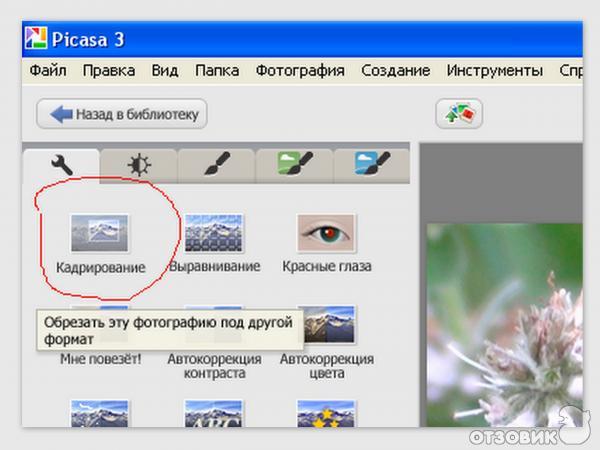This screenshot has width=600, height=450.
Task: Go back with Назад в библиотеку button
Action: (x=122, y=114)
